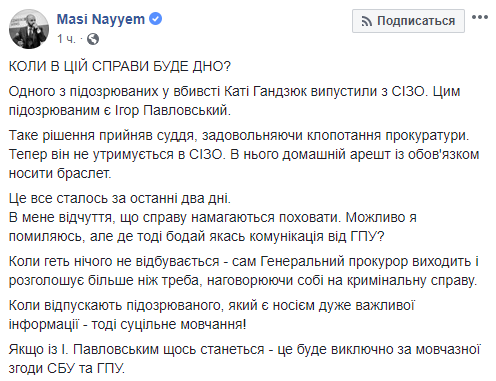The width and height of the screenshot is (496, 381).
Task: Click the RSS feed icon in Подписаться
Action: pyautogui.click(x=367, y=21)
